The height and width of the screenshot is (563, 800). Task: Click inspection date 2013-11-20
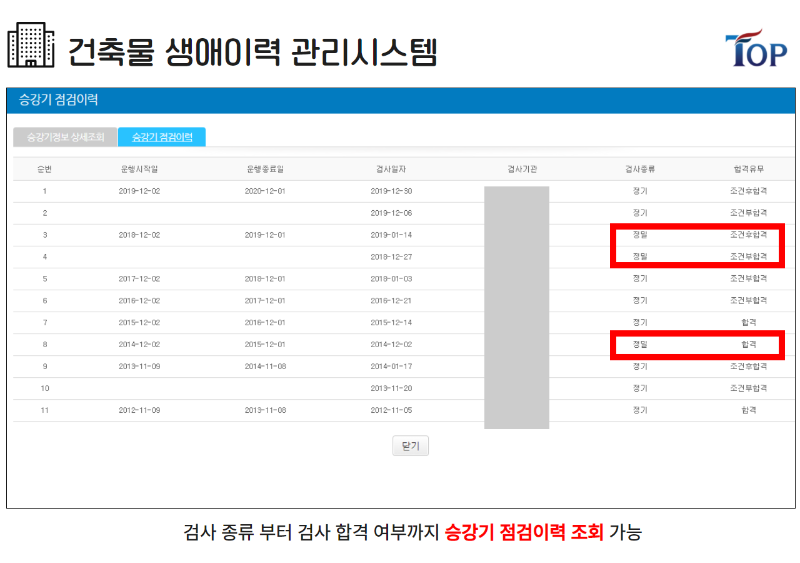tap(391, 388)
